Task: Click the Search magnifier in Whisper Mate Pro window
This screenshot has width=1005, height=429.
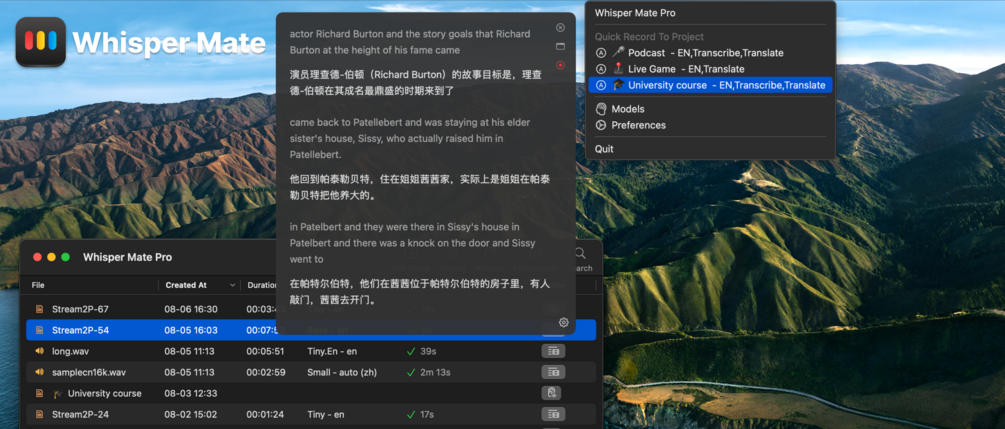Action: pyautogui.click(x=580, y=253)
